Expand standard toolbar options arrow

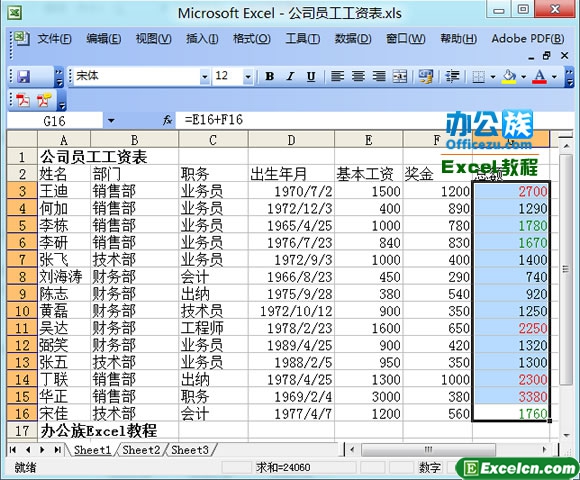point(58,77)
